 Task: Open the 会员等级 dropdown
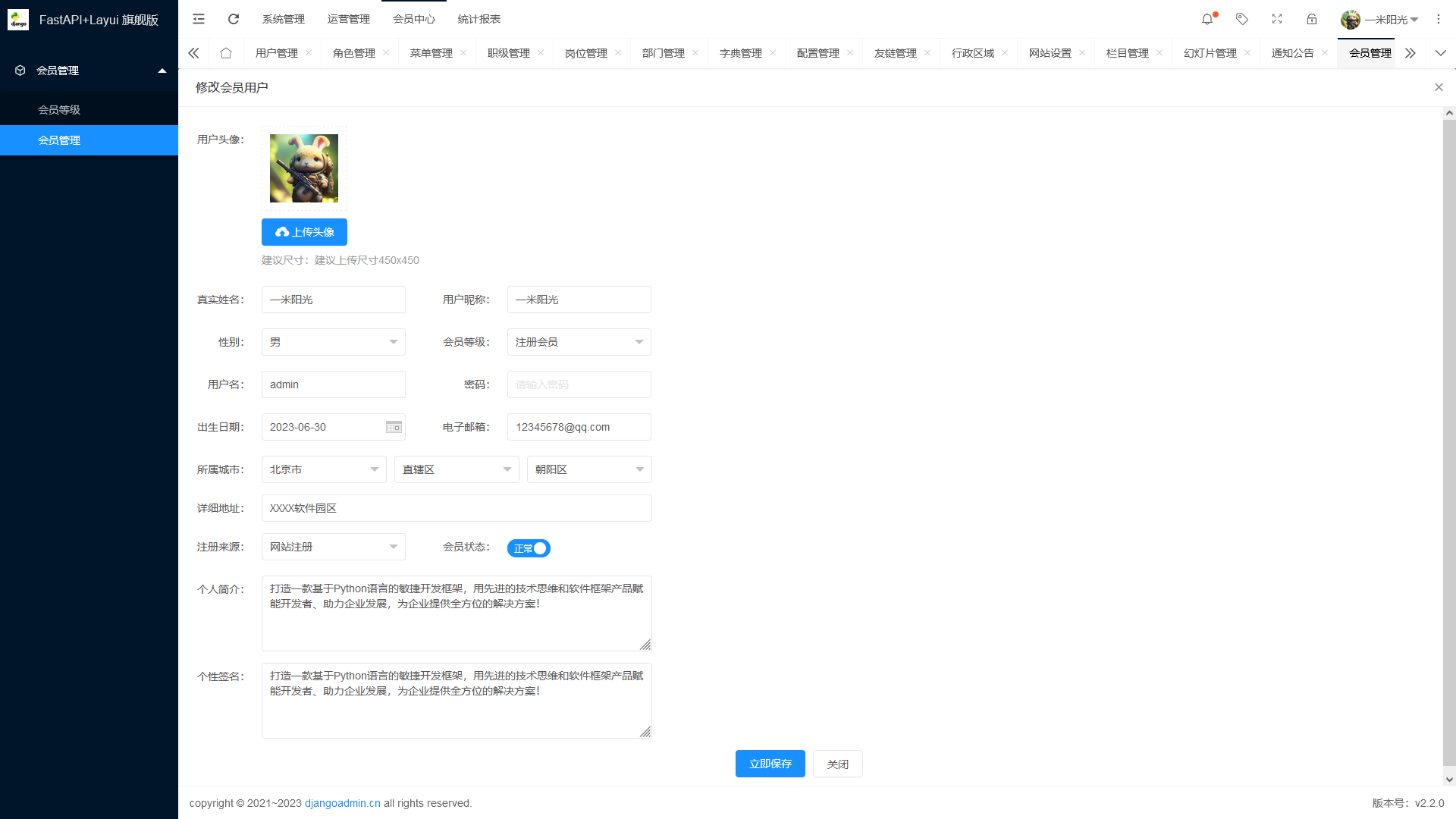pyautogui.click(x=579, y=342)
